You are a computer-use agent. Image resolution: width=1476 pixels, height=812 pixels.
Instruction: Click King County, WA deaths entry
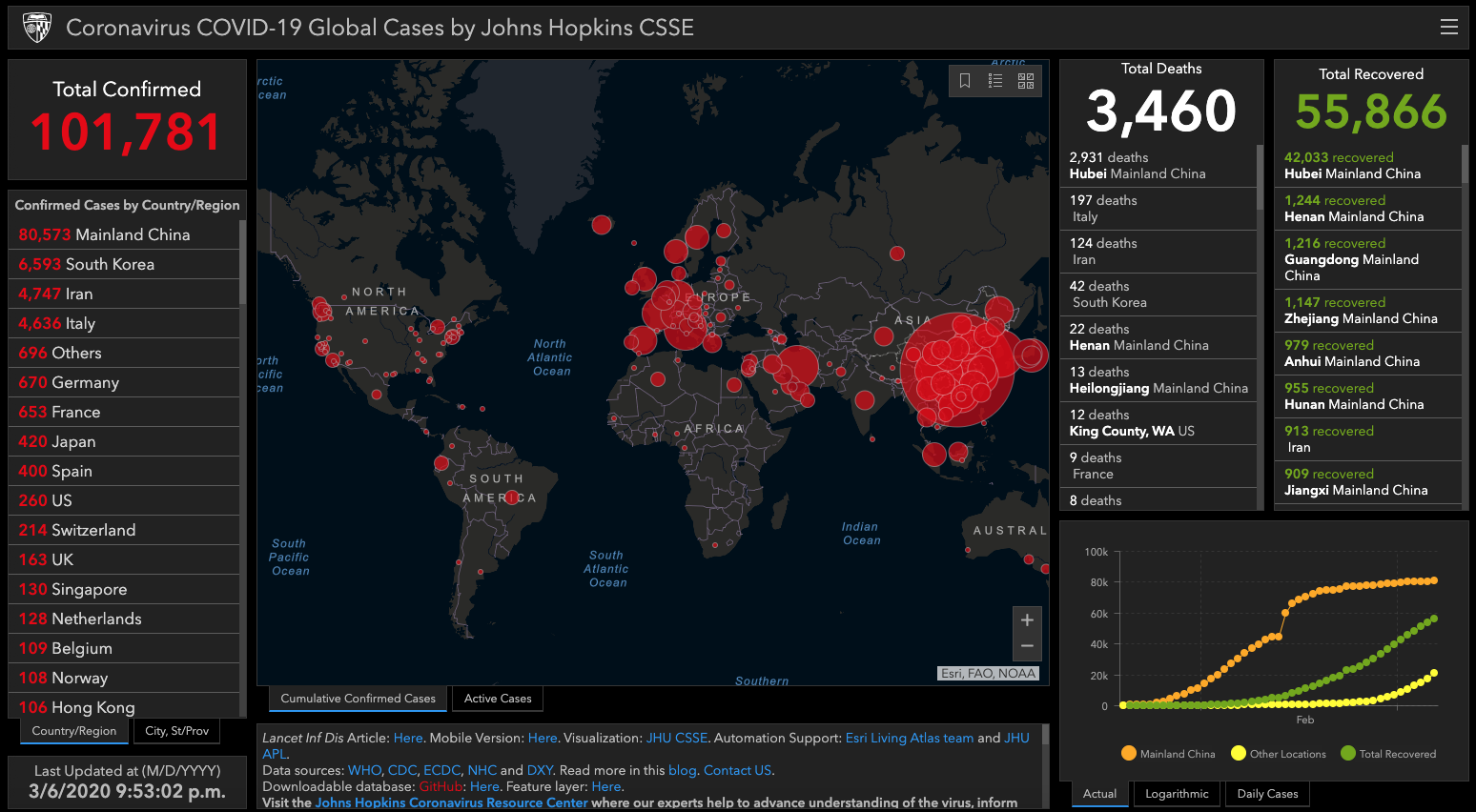1158,423
